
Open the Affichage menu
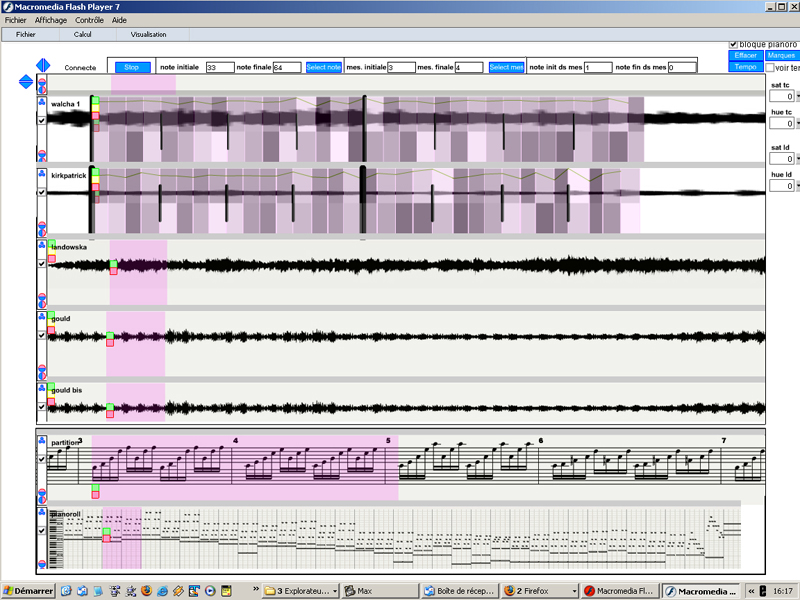pyautogui.click(x=51, y=20)
